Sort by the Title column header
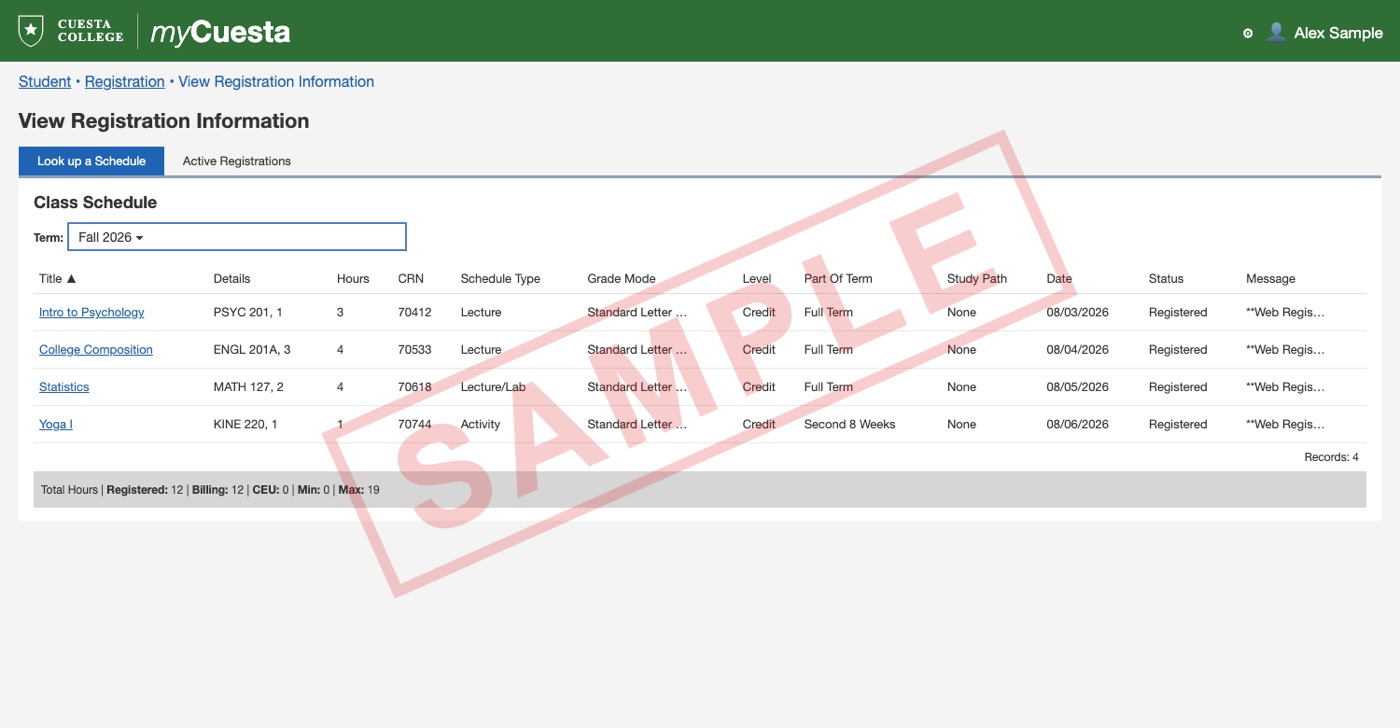 pos(57,279)
